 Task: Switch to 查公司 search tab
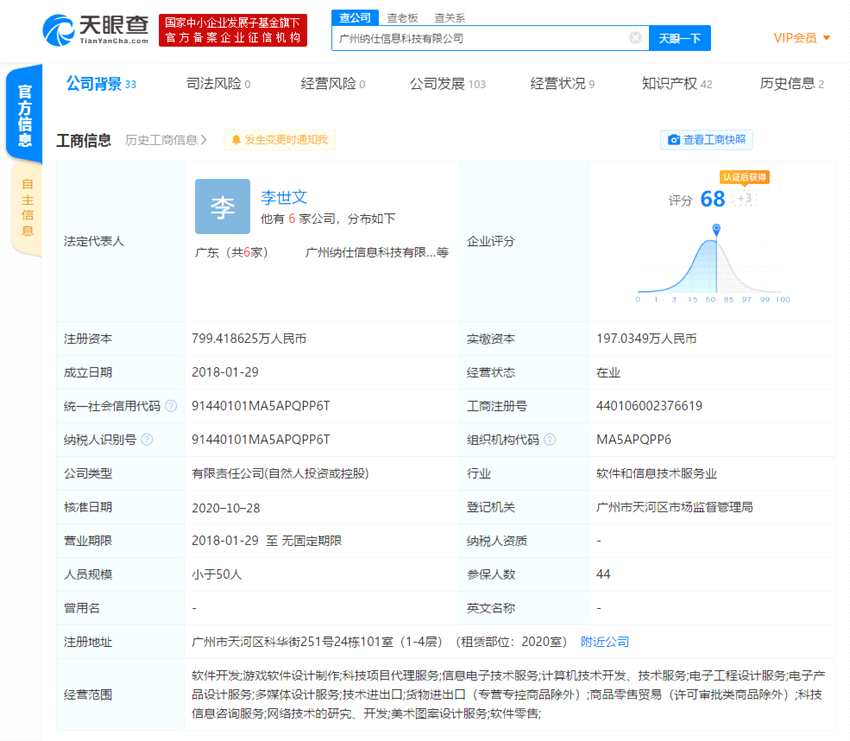coord(355,18)
